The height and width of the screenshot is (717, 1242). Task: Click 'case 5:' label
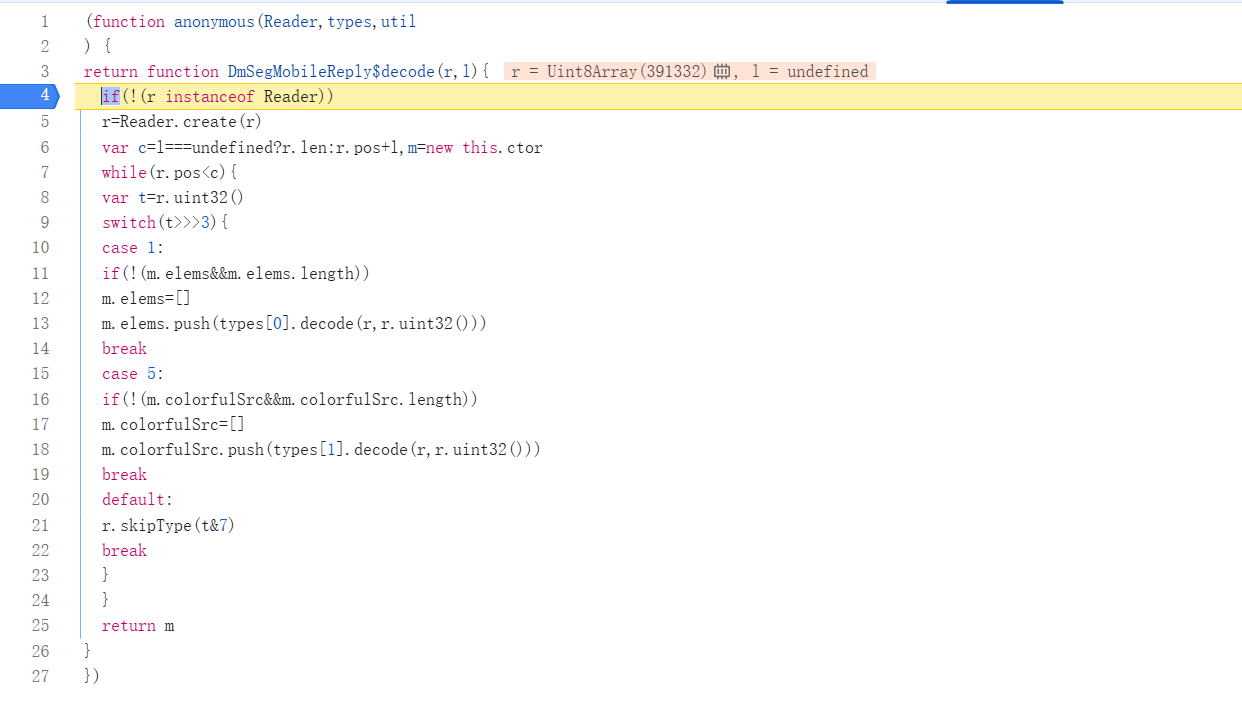click(x=132, y=374)
